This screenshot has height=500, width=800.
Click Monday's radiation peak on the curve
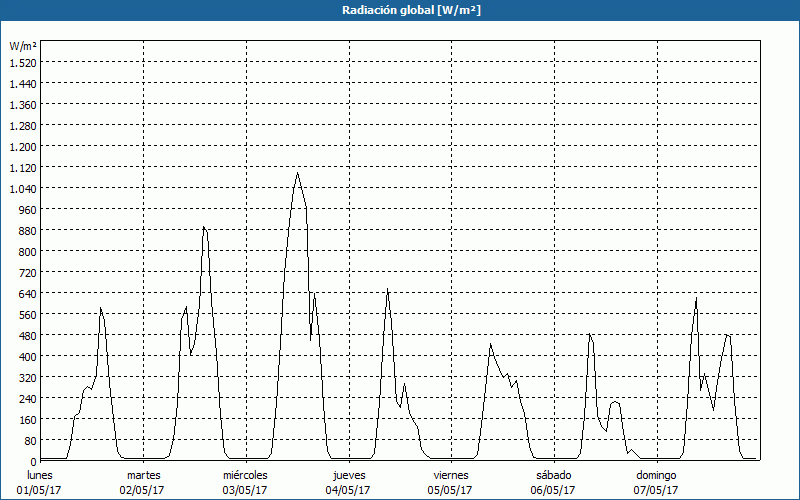point(101,308)
